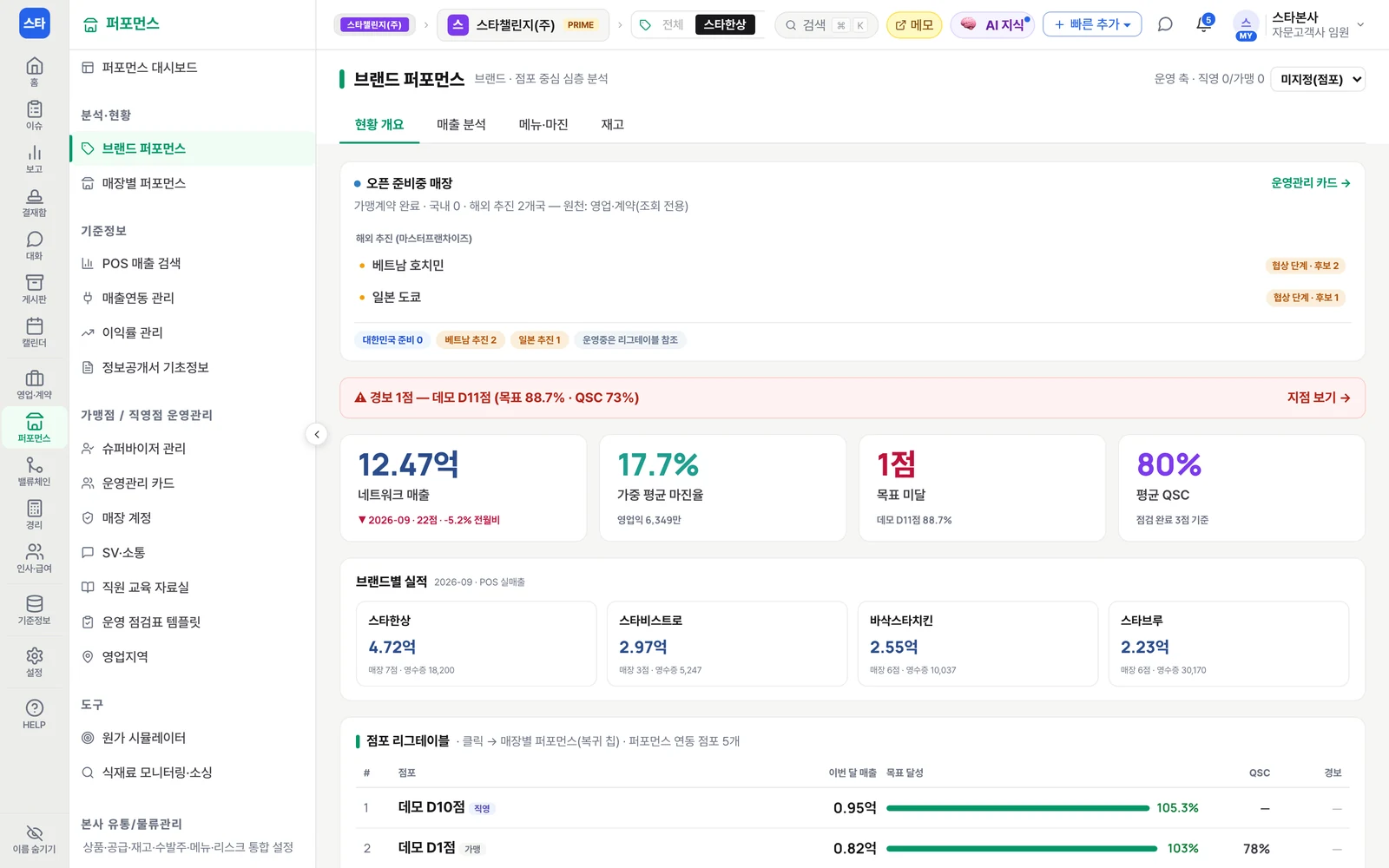
Task: Open the 스타한상 brand card
Action: pyautogui.click(x=477, y=644)
